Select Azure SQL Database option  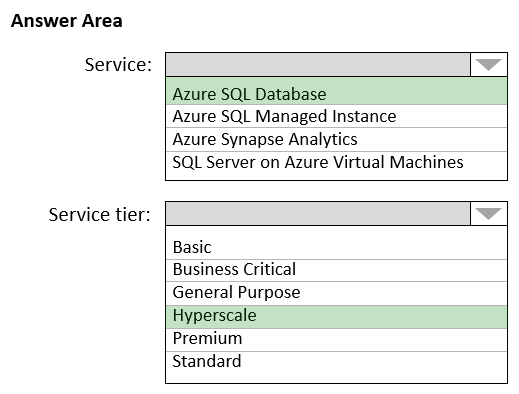click(336, 91)
